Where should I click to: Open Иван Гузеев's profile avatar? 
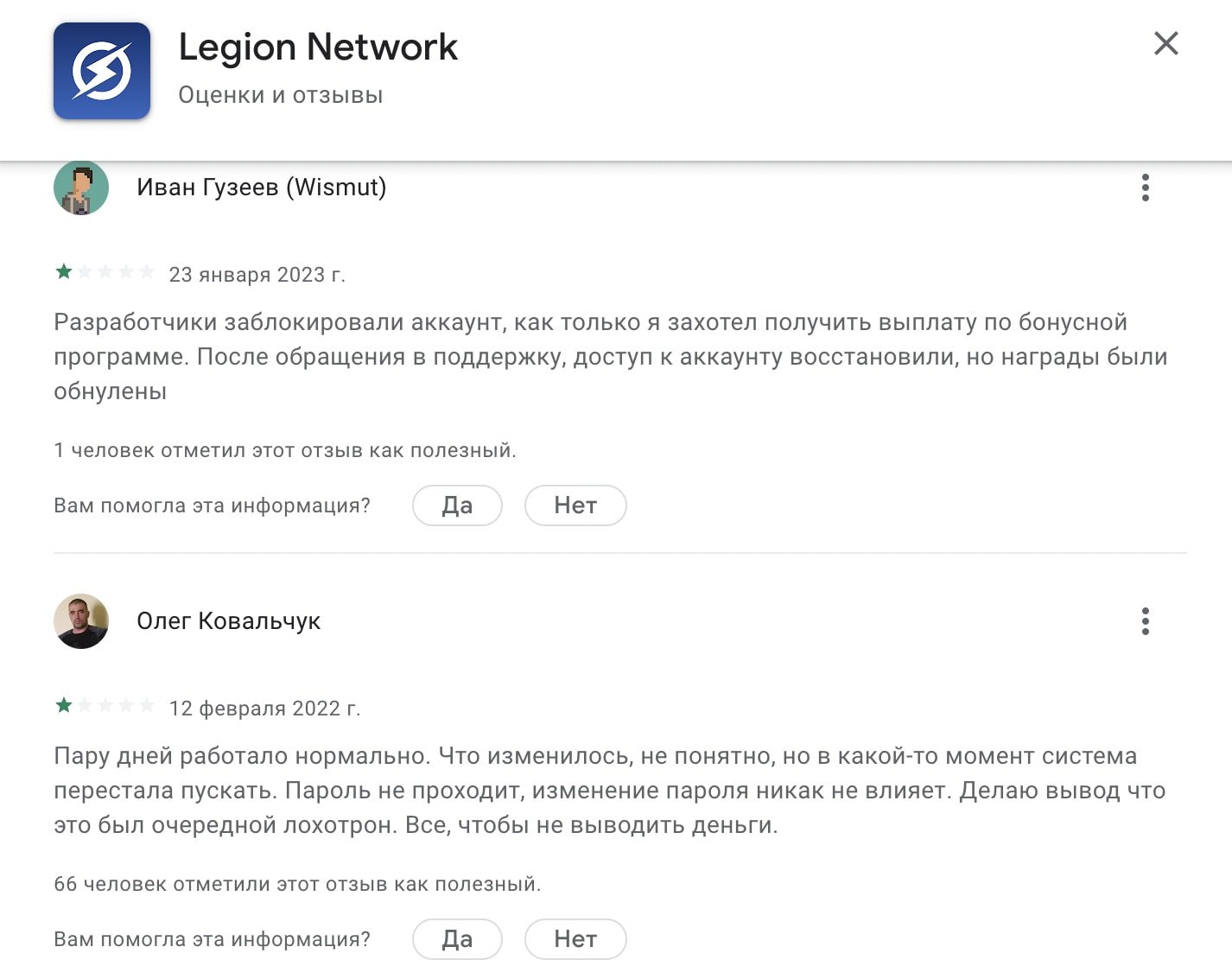coord(81,187)
